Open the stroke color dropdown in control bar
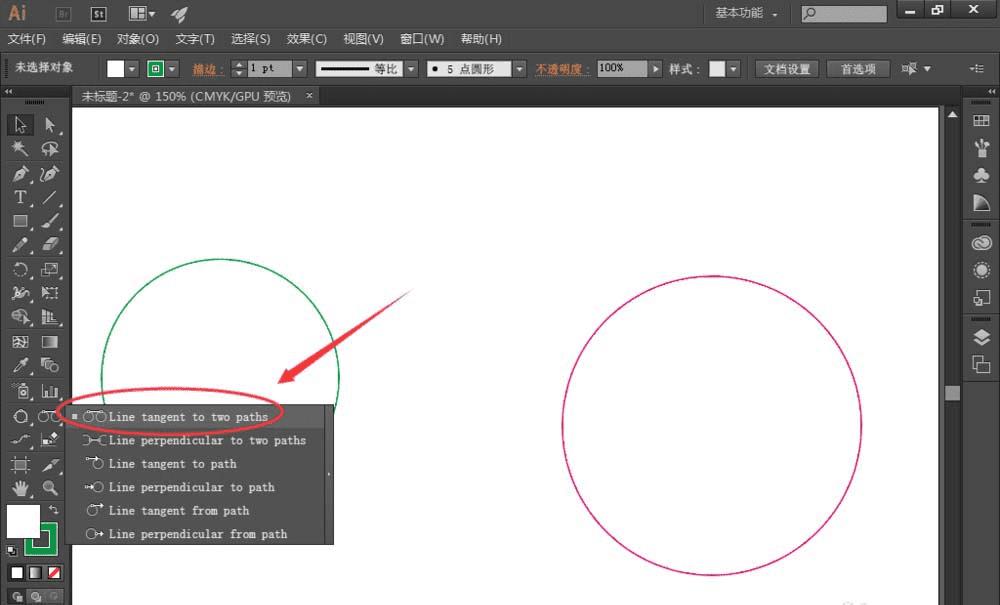 click(x=172, y=69)
